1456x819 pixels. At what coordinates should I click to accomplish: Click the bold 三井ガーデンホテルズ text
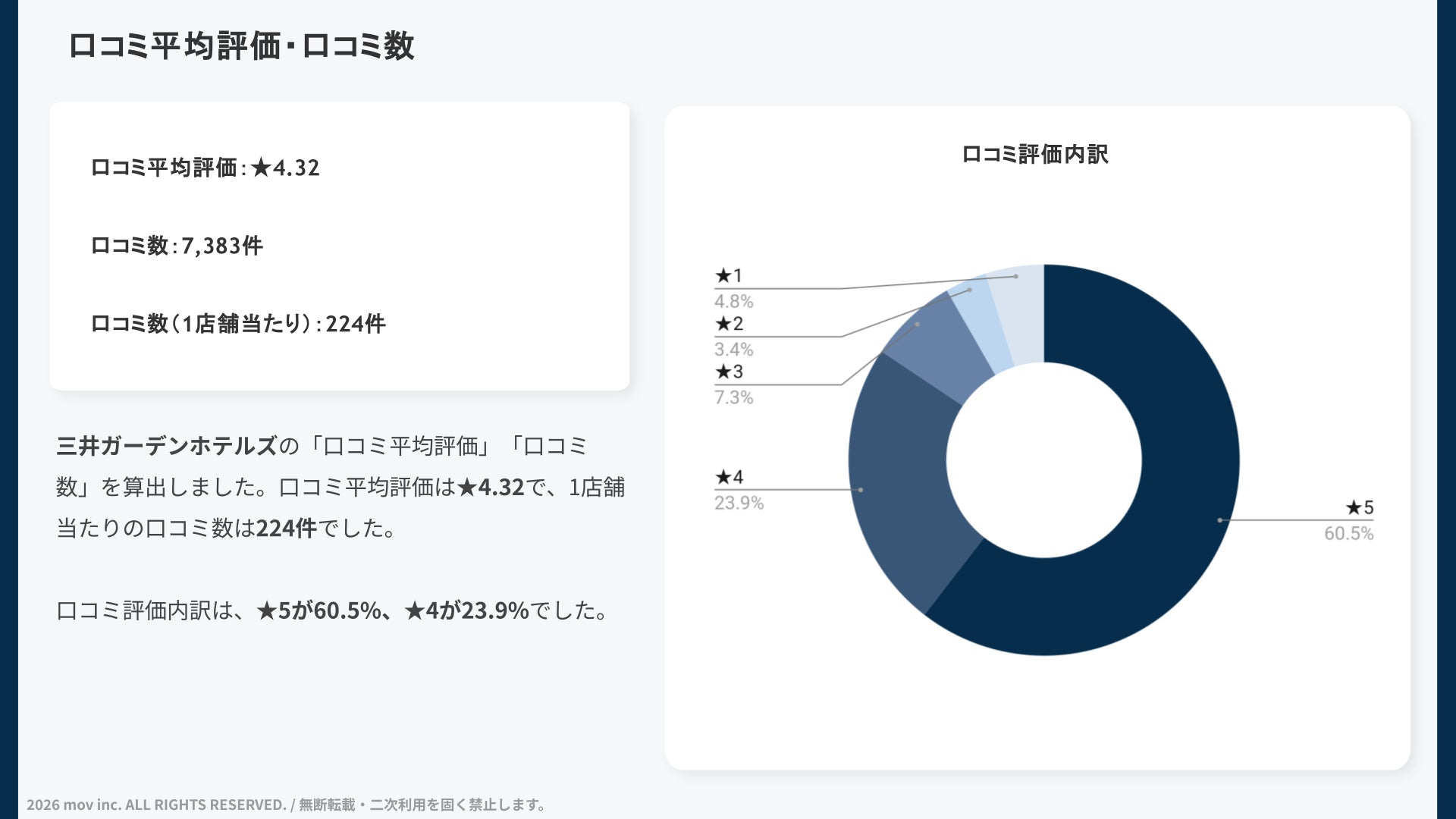coord(167,446)
